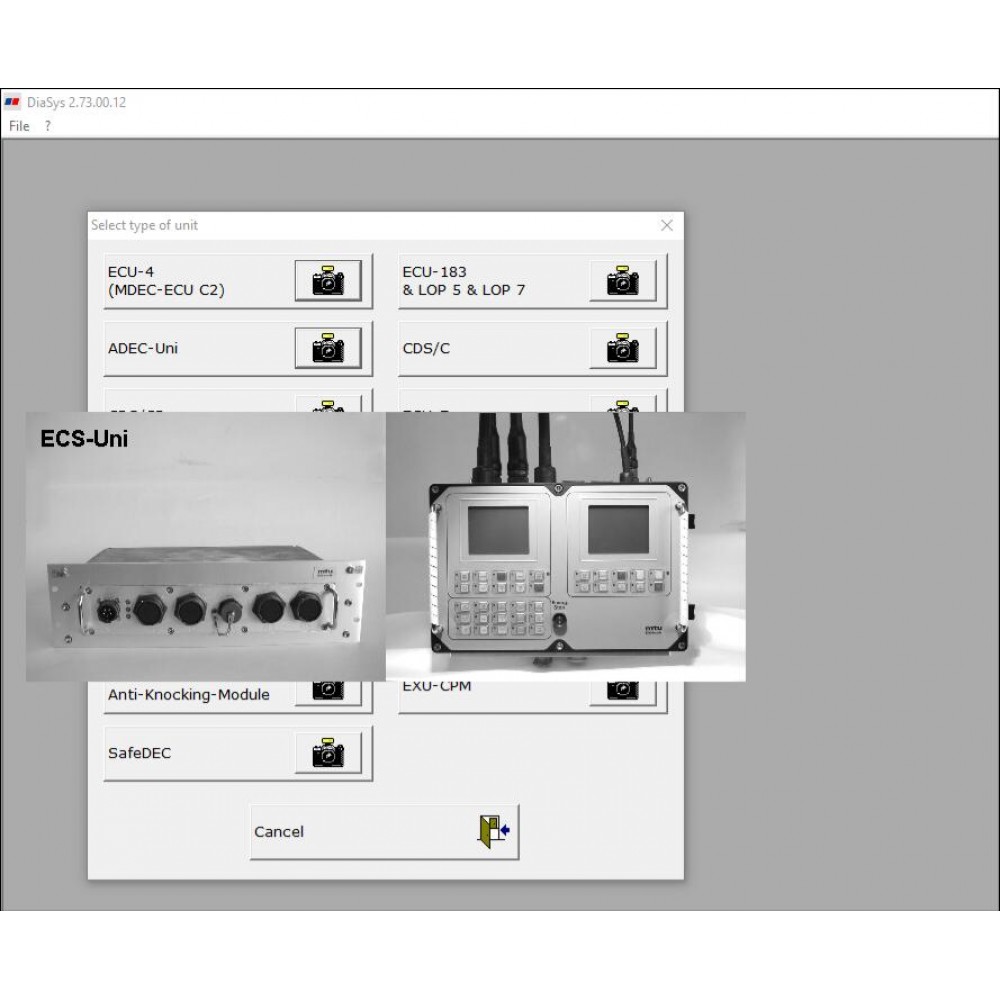Screen dimensions: 1000x1000
Task: Choose the ADEC-Uni unit type
Action: pos(180,349)
